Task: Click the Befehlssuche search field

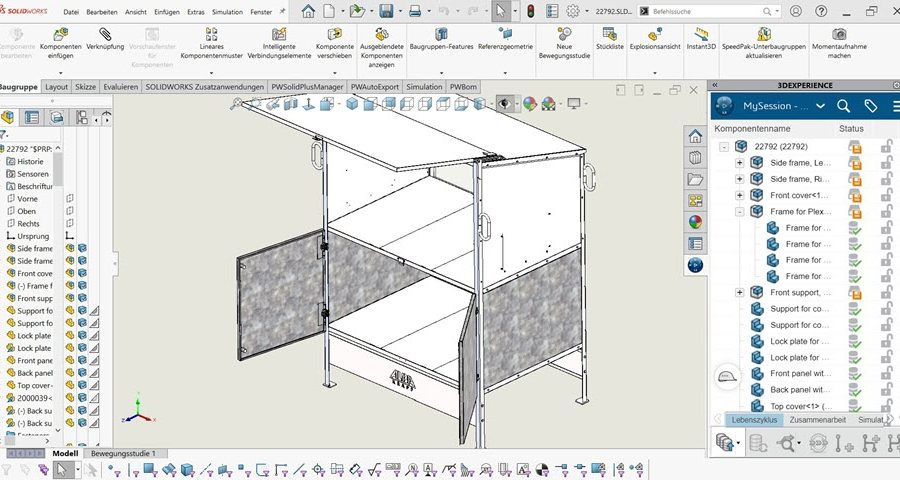Action: 710,11
